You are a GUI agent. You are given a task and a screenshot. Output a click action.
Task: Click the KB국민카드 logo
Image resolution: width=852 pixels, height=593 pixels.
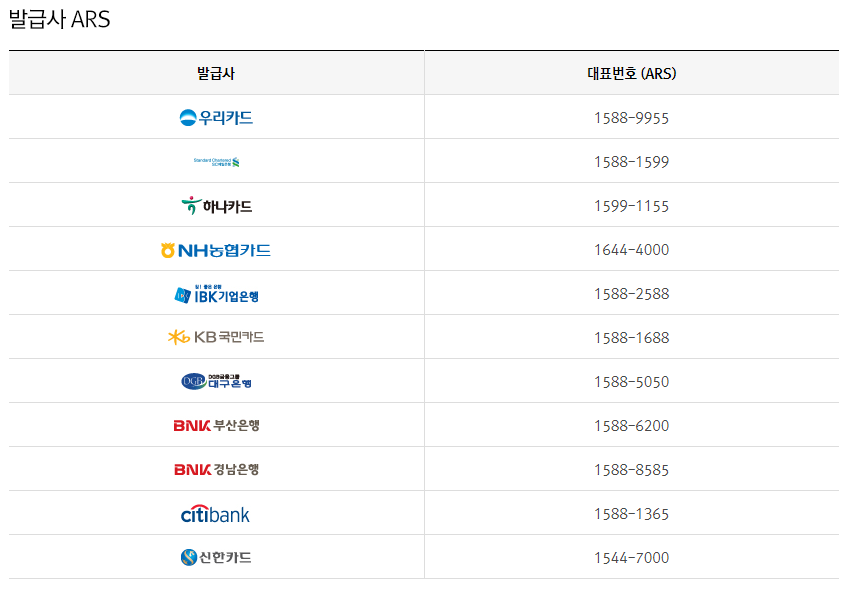point(216,338)
